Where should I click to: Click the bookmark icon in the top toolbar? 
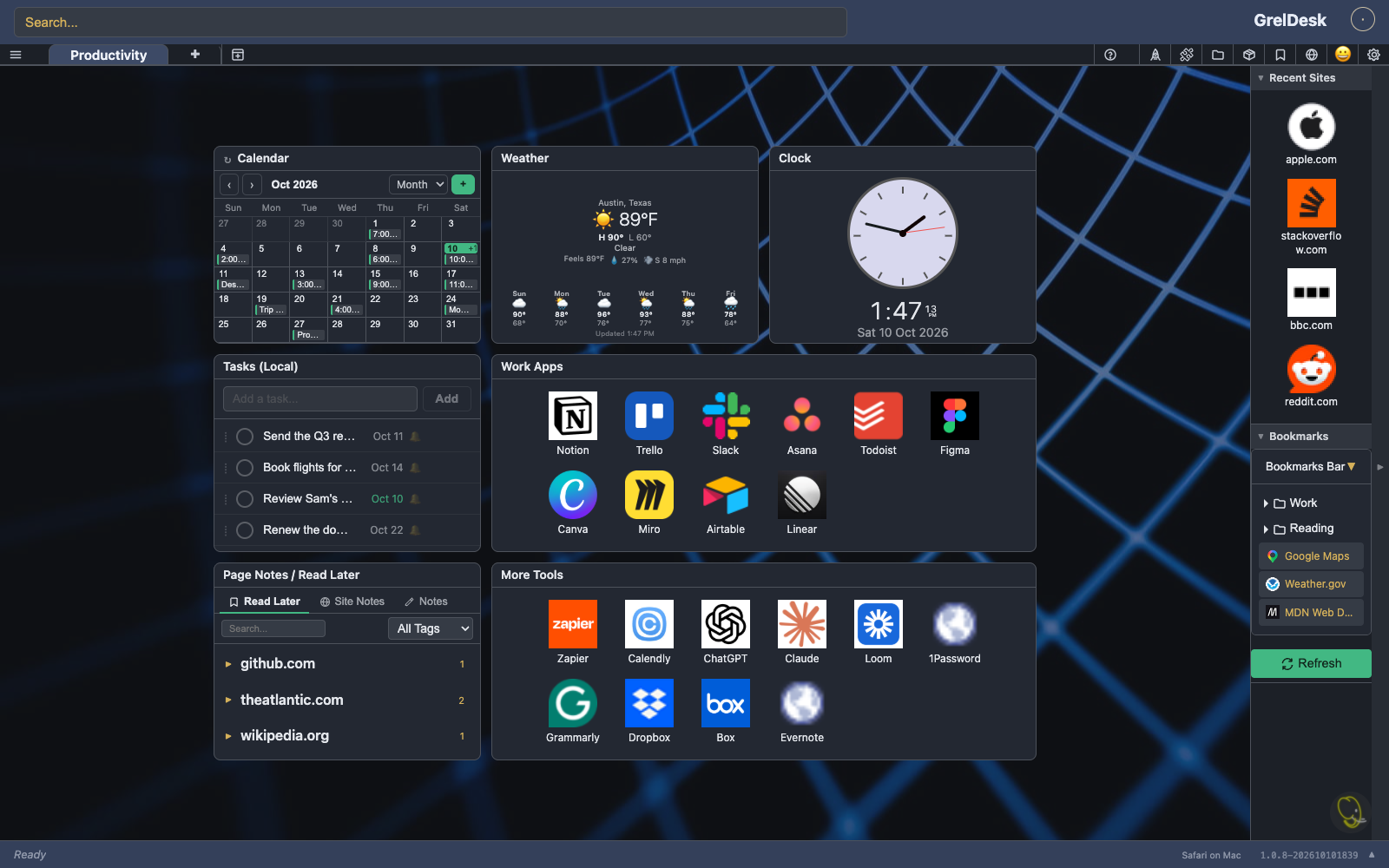pyautogui.click(x=1280, y=55)
